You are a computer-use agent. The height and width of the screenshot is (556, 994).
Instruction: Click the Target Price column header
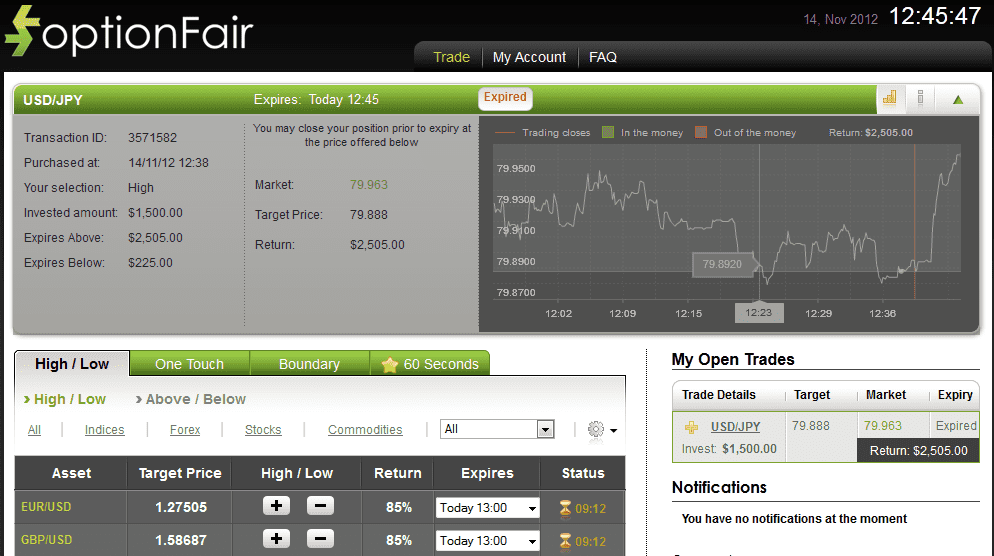tap(180, 473)
